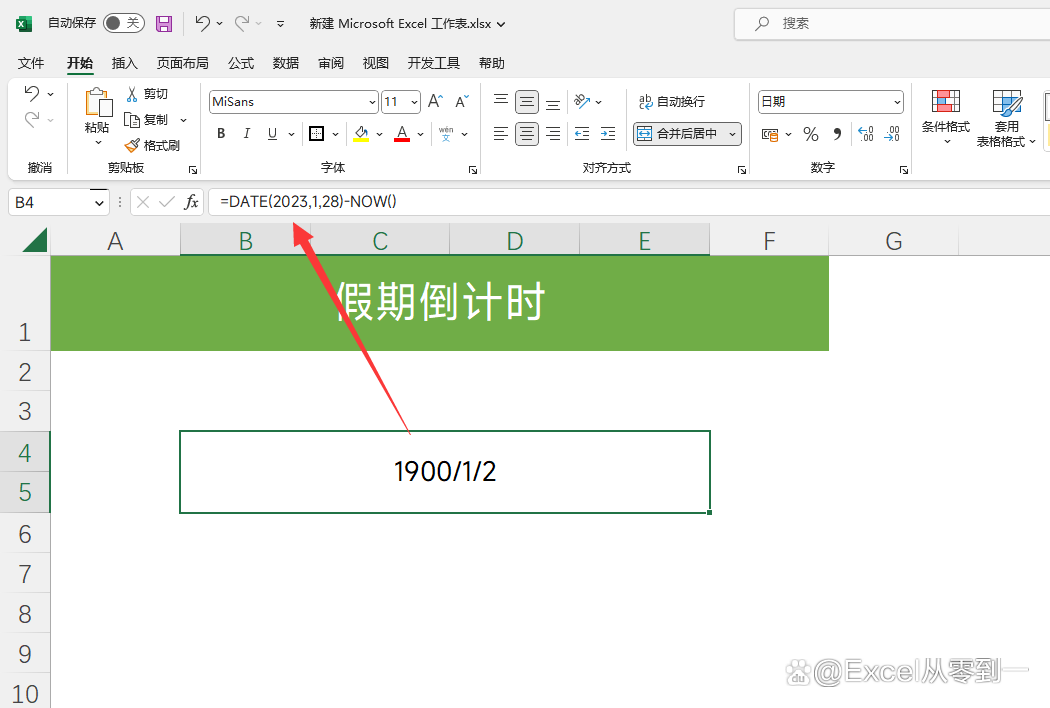Apply red font color

tap(402, 134)
